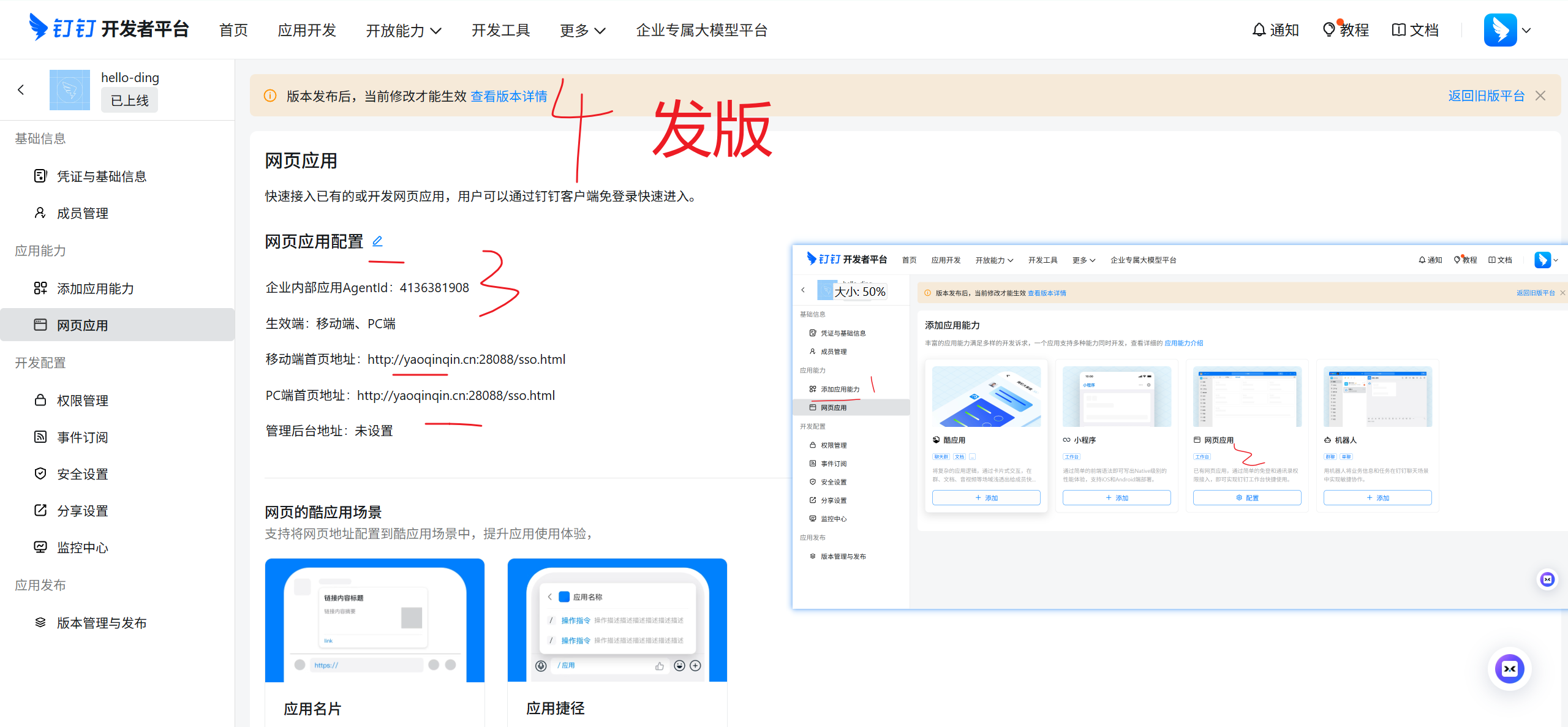
Task: Select 添加应用能力 in sidebar
Action: pos(95,288)
